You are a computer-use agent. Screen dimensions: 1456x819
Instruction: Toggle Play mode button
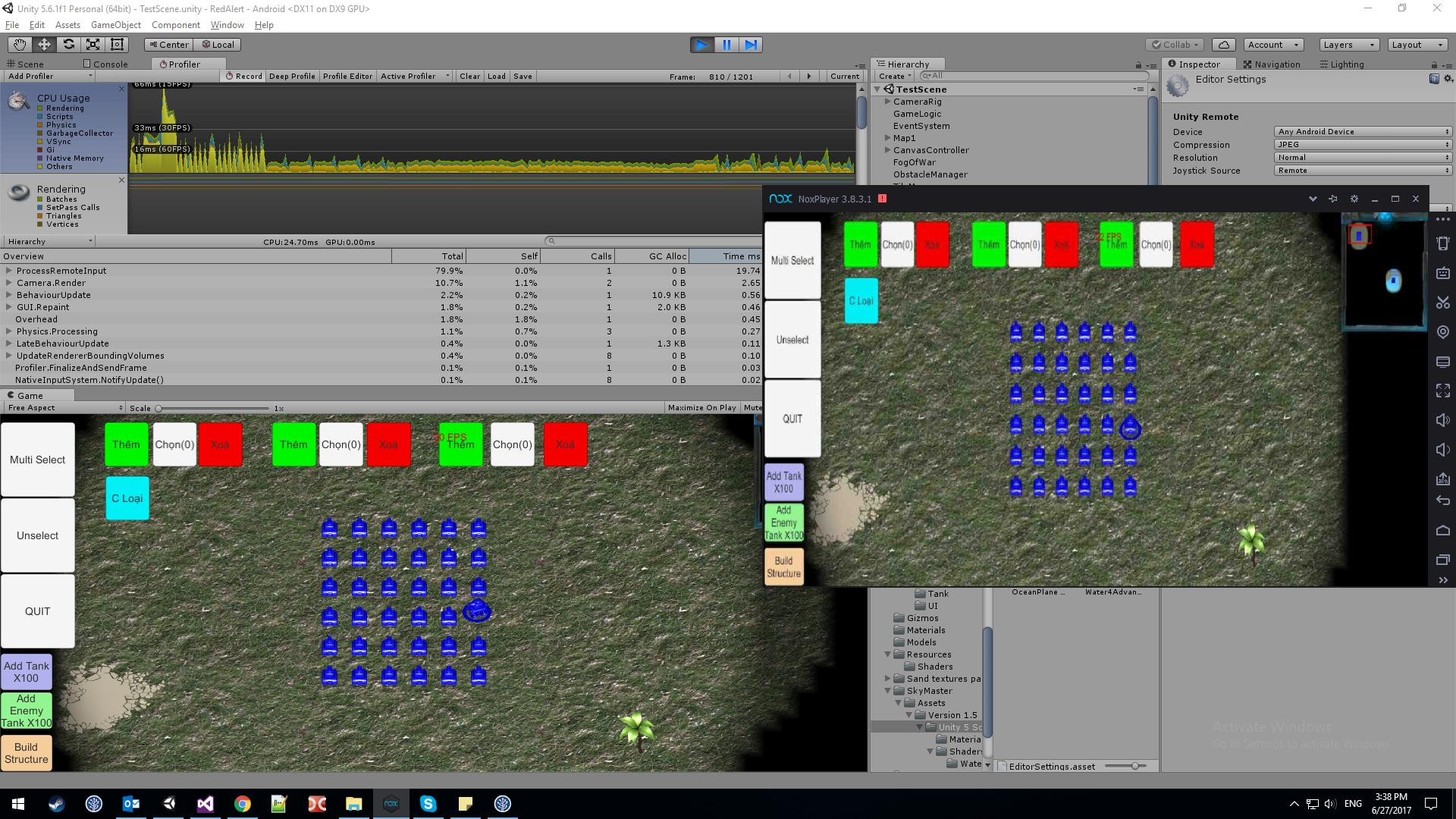tap(702, 45)
